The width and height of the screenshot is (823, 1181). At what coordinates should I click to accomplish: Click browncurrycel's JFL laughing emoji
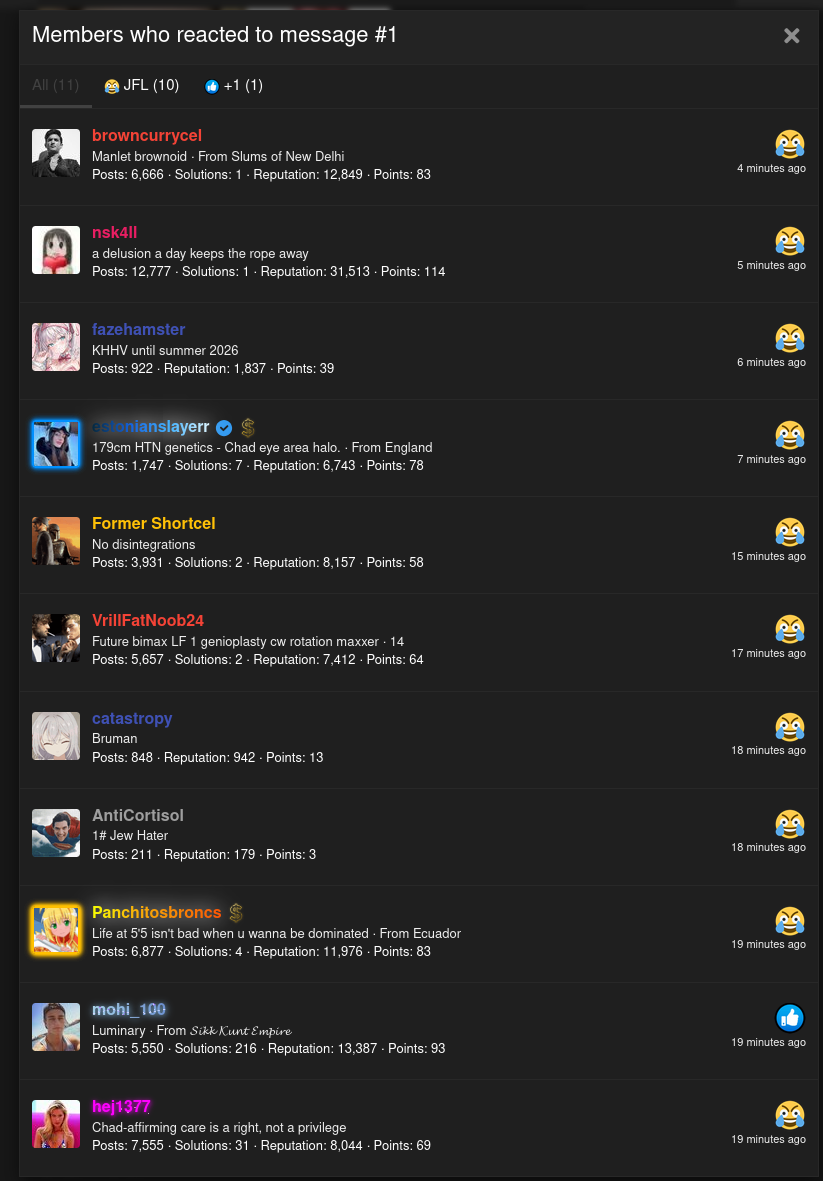click(x=790, y=144)
